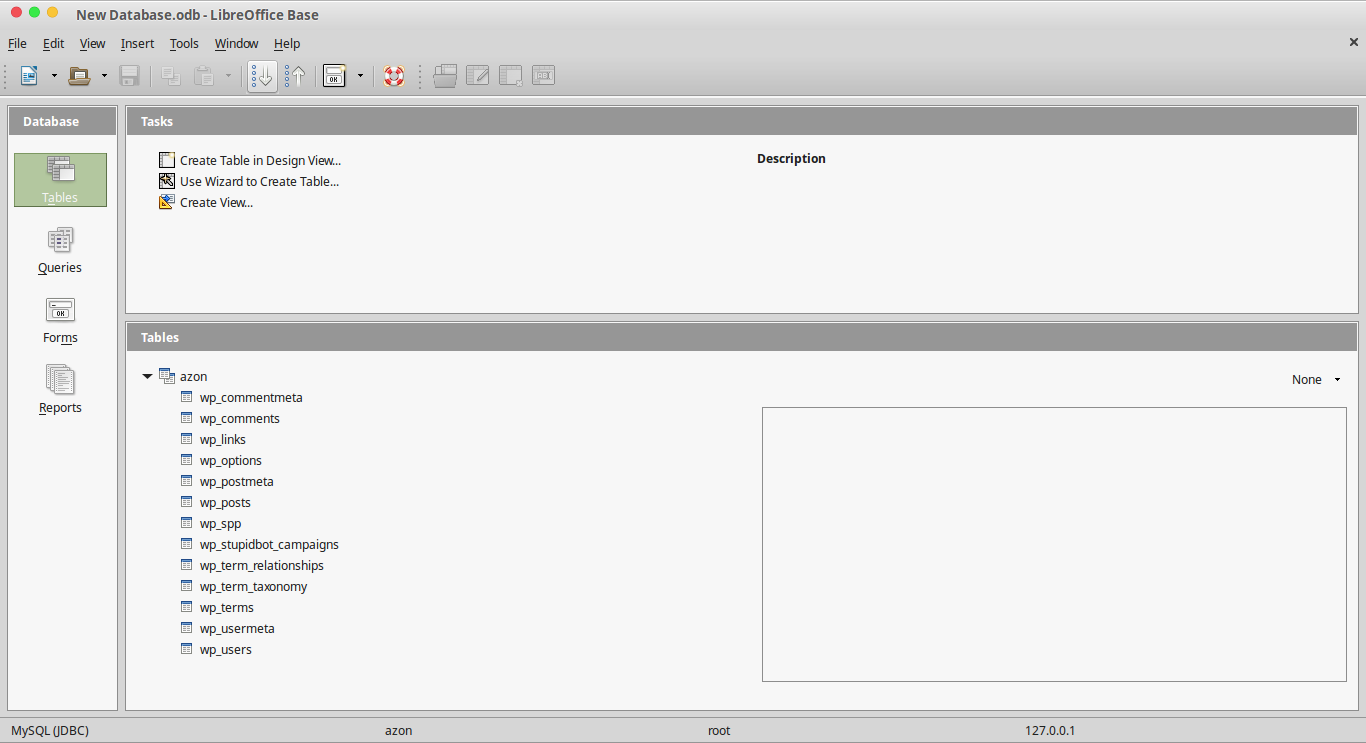Click the table wizard task icon
1366x743 pixels.
(167, 181)
